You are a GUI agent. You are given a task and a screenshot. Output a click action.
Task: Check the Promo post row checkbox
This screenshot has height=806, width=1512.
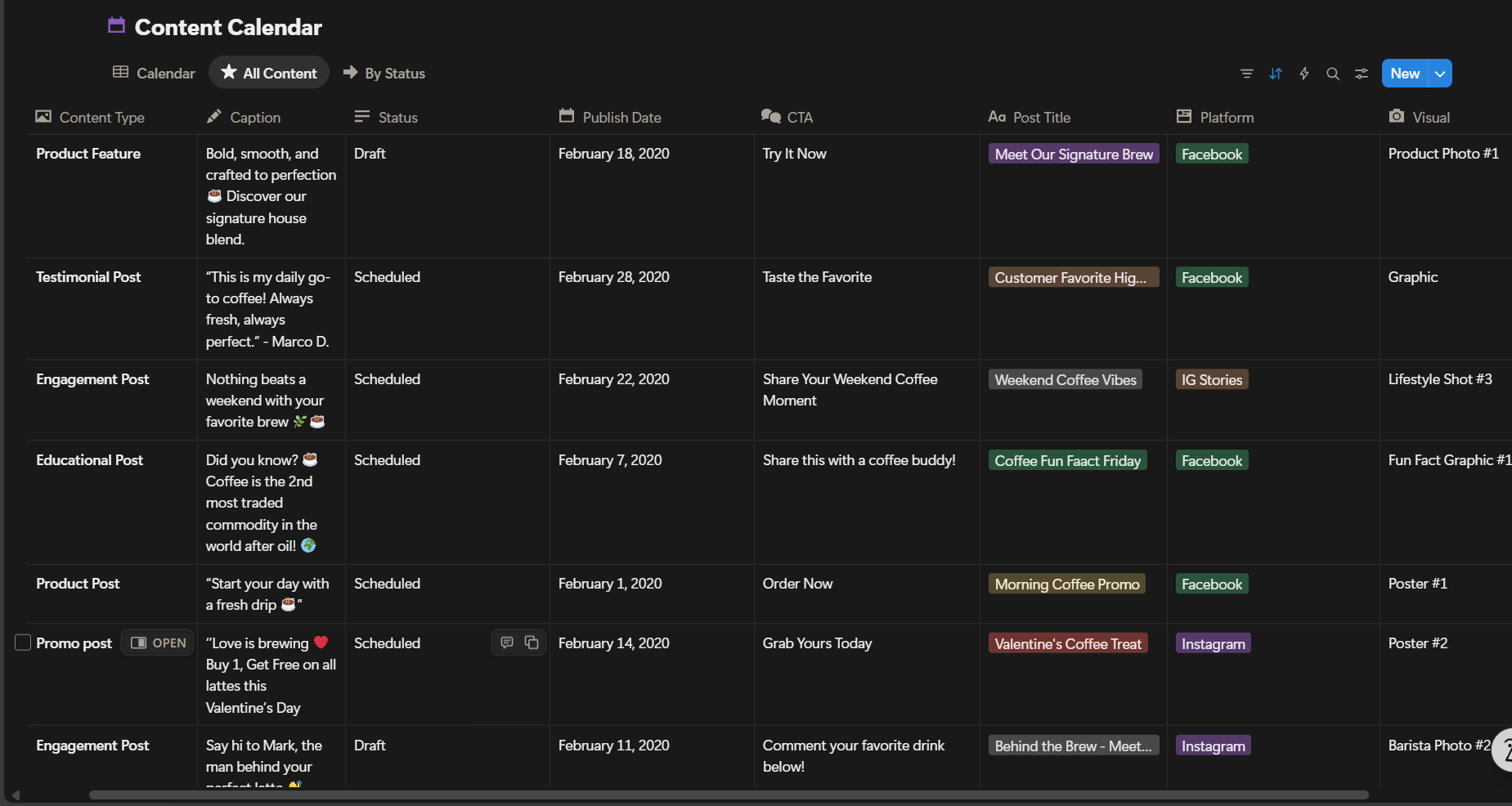(x=23, y=643)
